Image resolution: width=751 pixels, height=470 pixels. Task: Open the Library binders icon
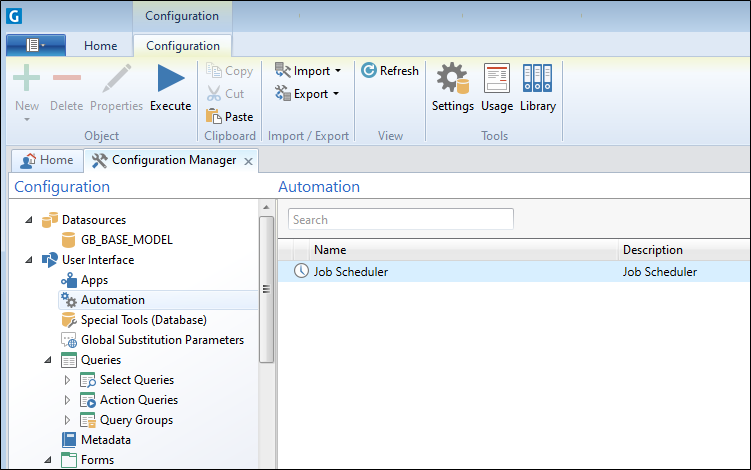[537, 78]
